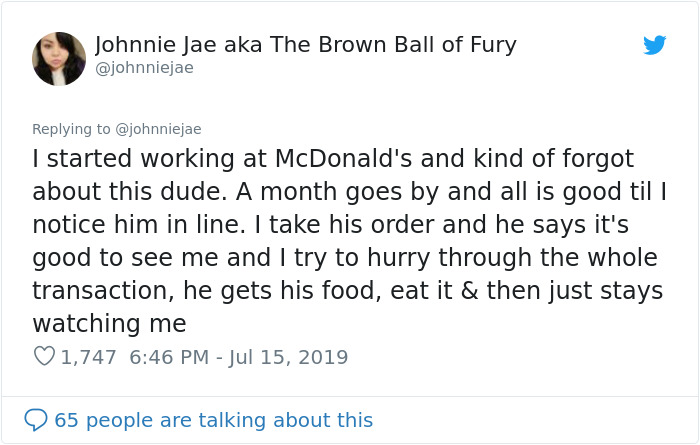Viewport: 700px width, 445px height.
Task: Open "65 people are talking about this"
Action: click(213, 420)
